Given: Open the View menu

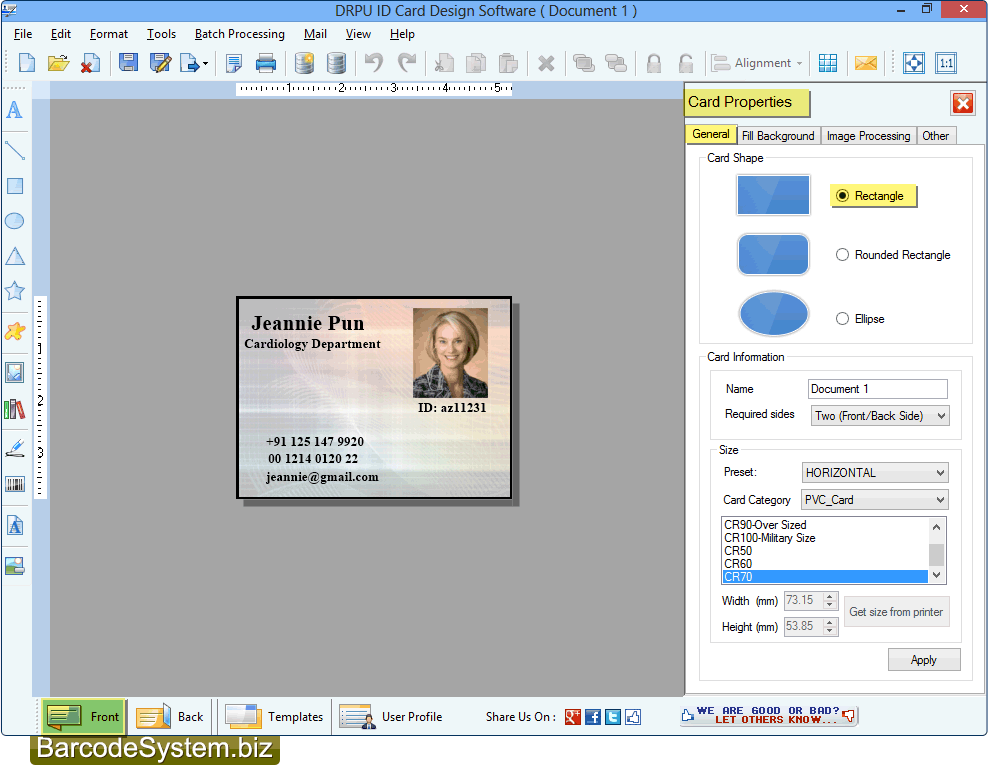Looking at the screenshot, I should pos(358,34).
